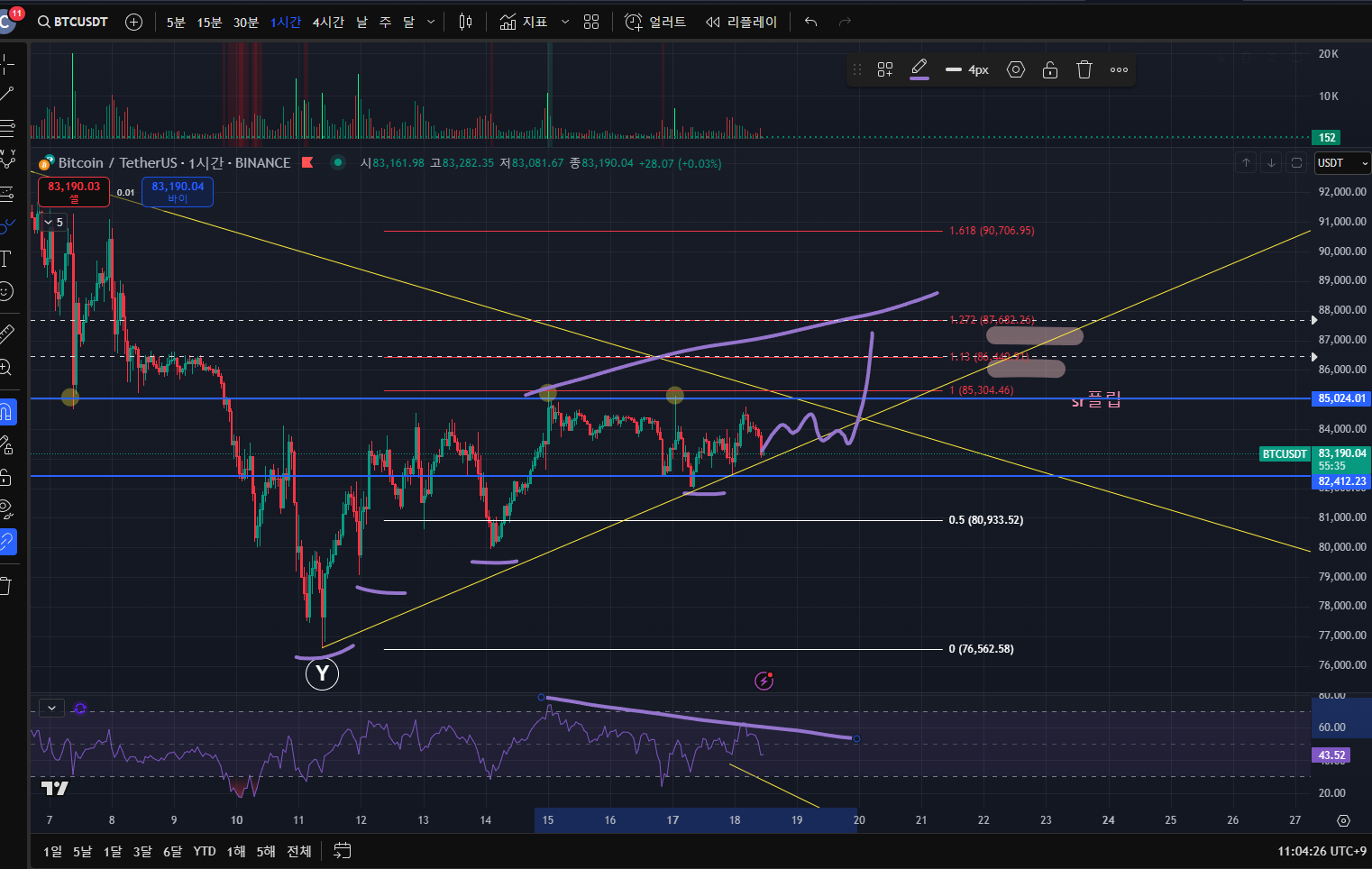Toggle lock on the selected drawing
Screen dimensions: 1372x869
click(1050, 69)
